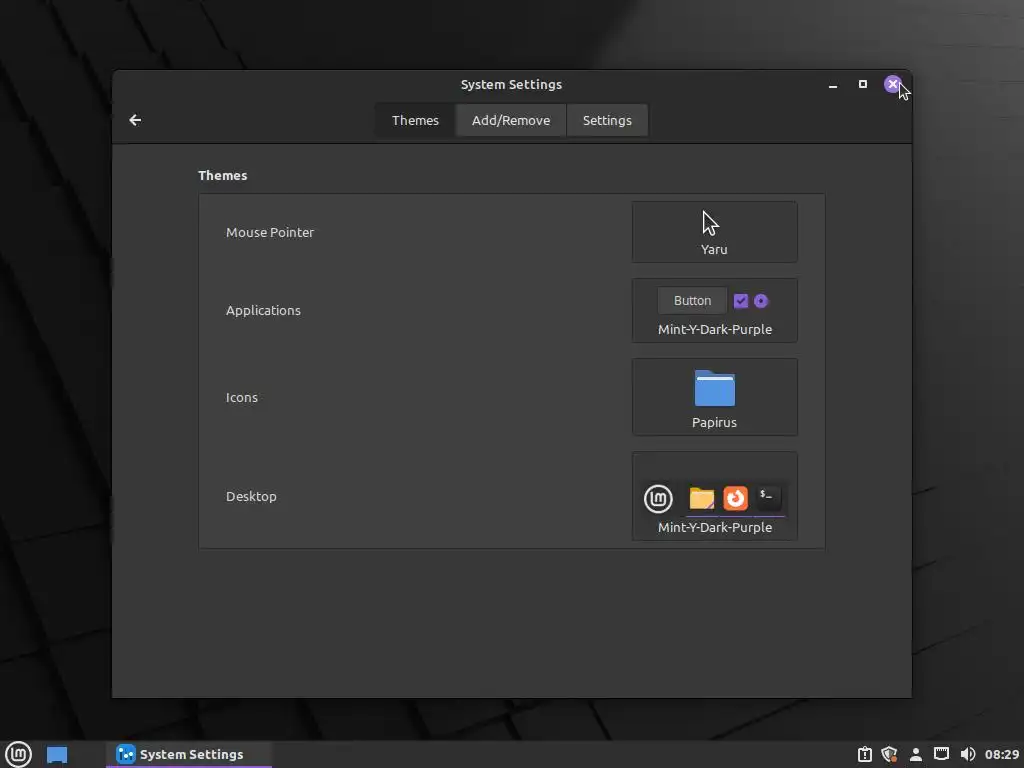1024x768 pixels.
Task: Open the Applications theme selector Mint-Y-Dark-Purple
Action: click(x=714, y=310)
